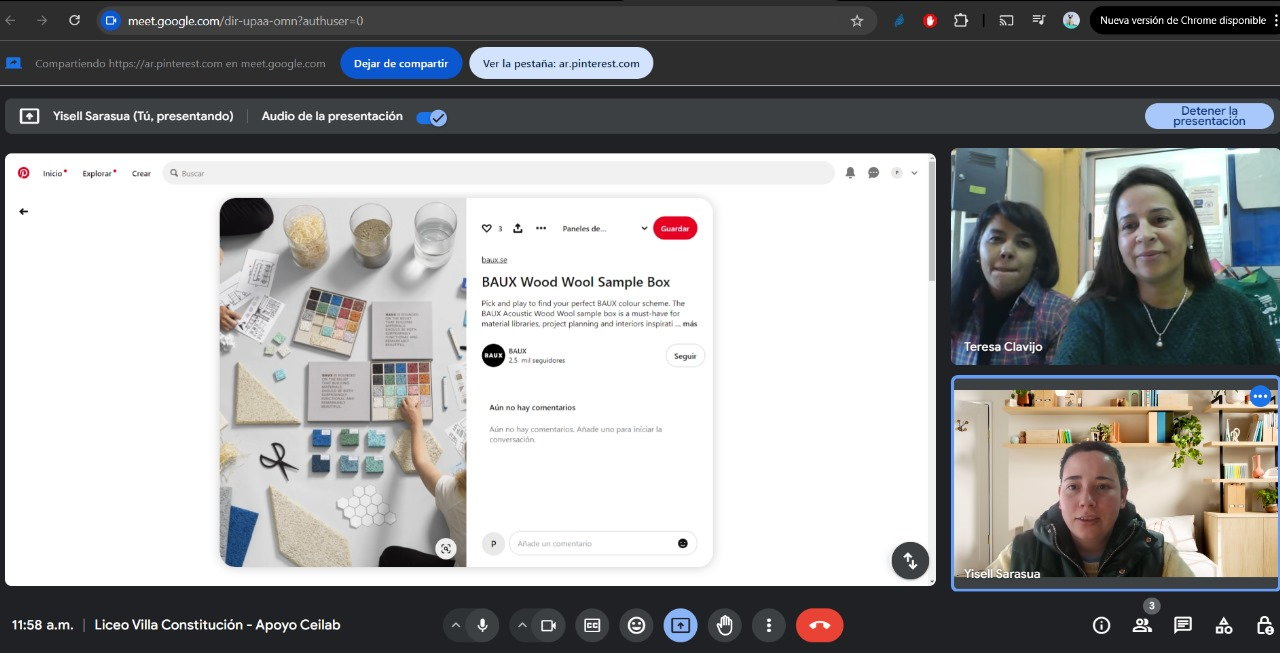The width and height of the screenshot is (1280, 653).
Task: Click the camera indicator in address bar
Action: tap(111, 20)
